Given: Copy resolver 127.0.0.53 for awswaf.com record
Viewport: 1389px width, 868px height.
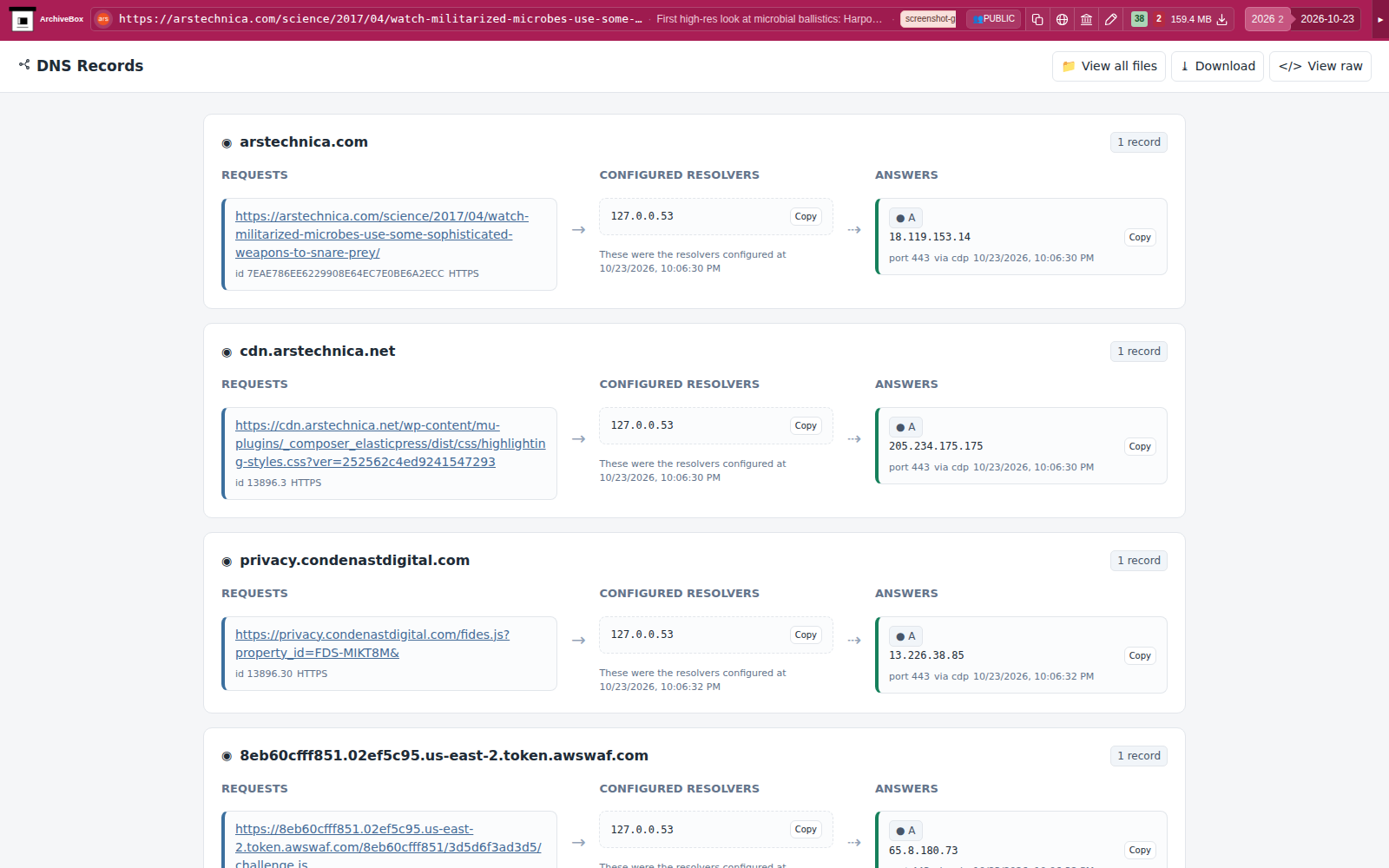Looking at the screenshot, I should [x=806, y=830].
